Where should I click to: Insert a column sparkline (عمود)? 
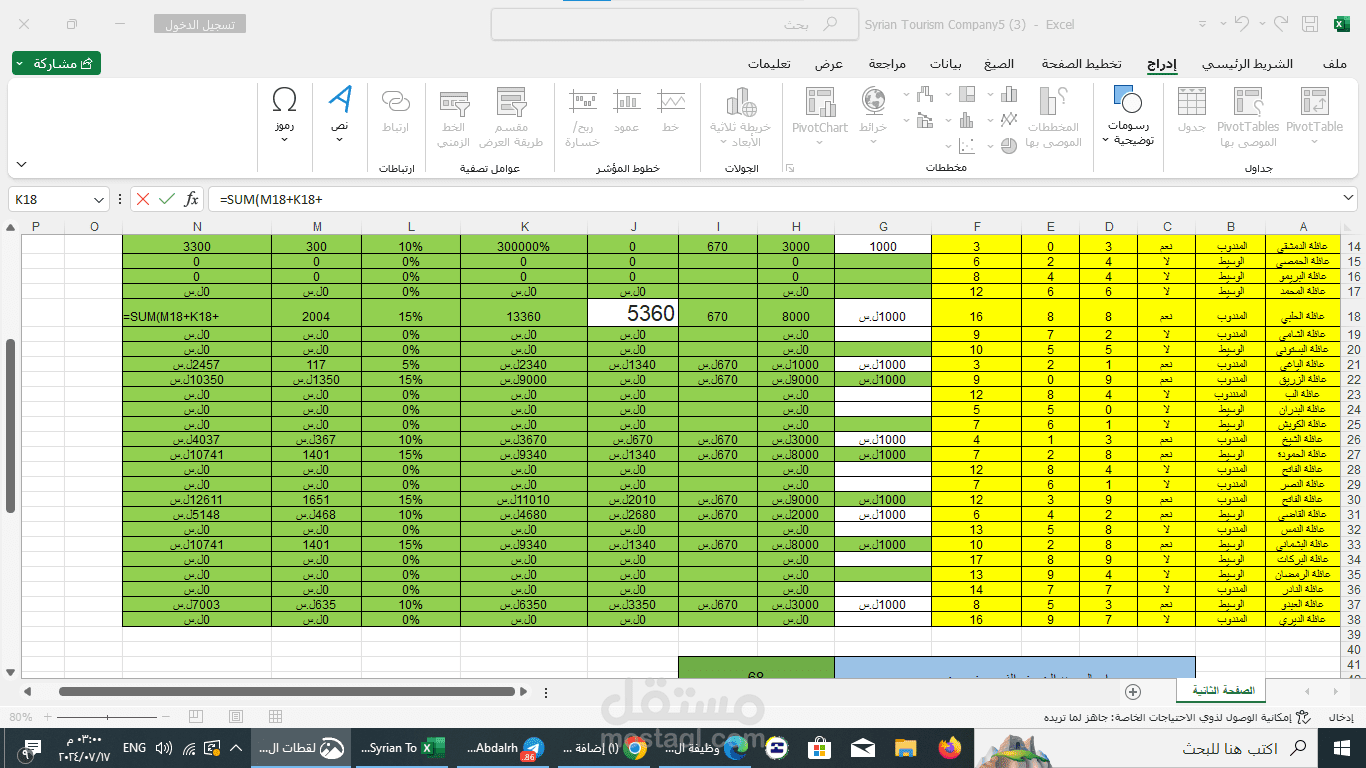tap(627, 111)
